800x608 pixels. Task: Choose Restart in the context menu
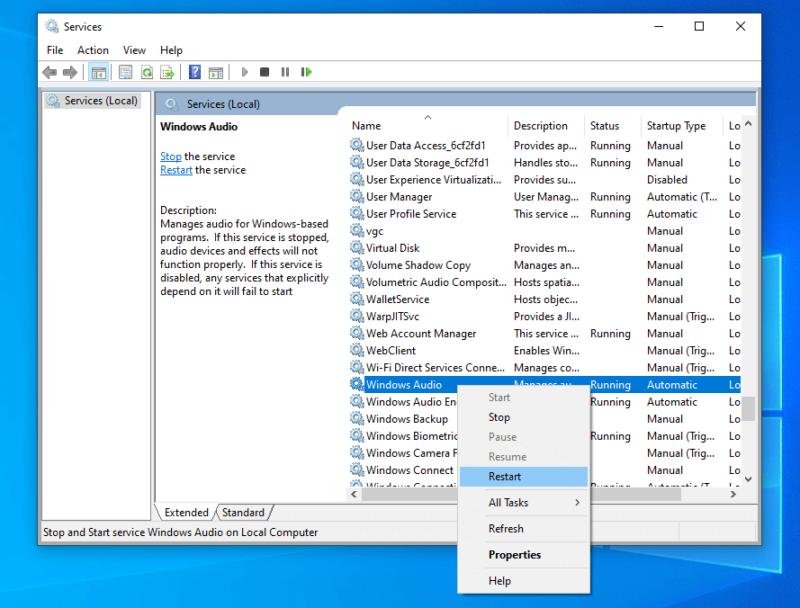tap(523, 476)
